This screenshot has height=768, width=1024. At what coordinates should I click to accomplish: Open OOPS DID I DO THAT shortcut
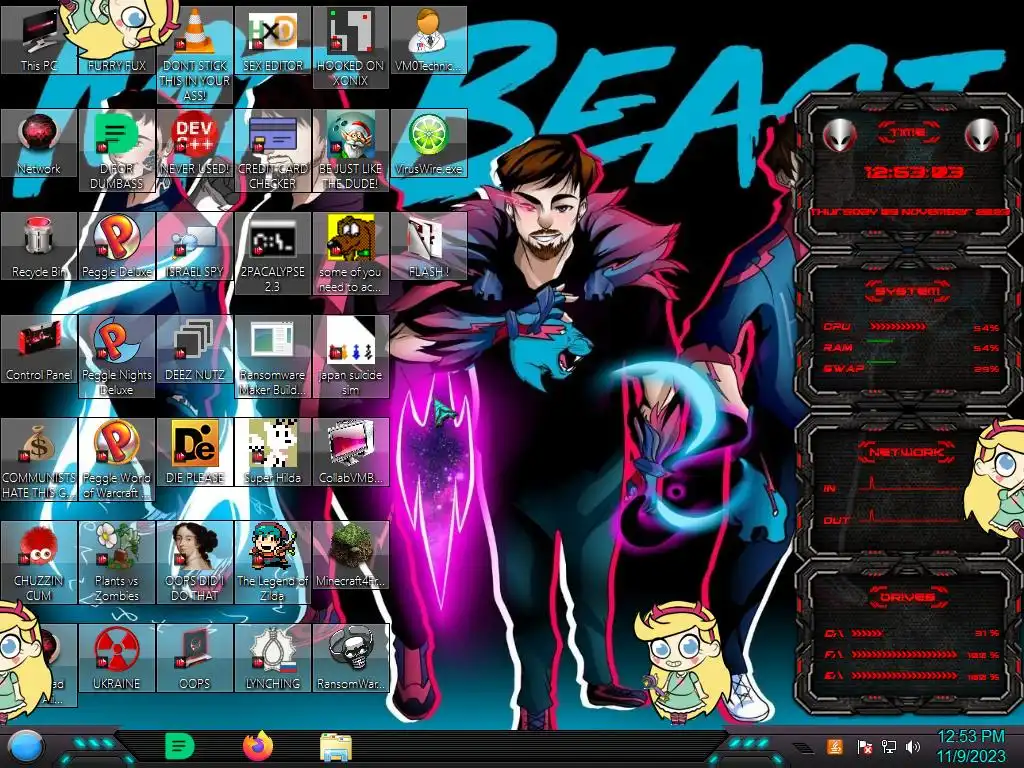[195, 563]
